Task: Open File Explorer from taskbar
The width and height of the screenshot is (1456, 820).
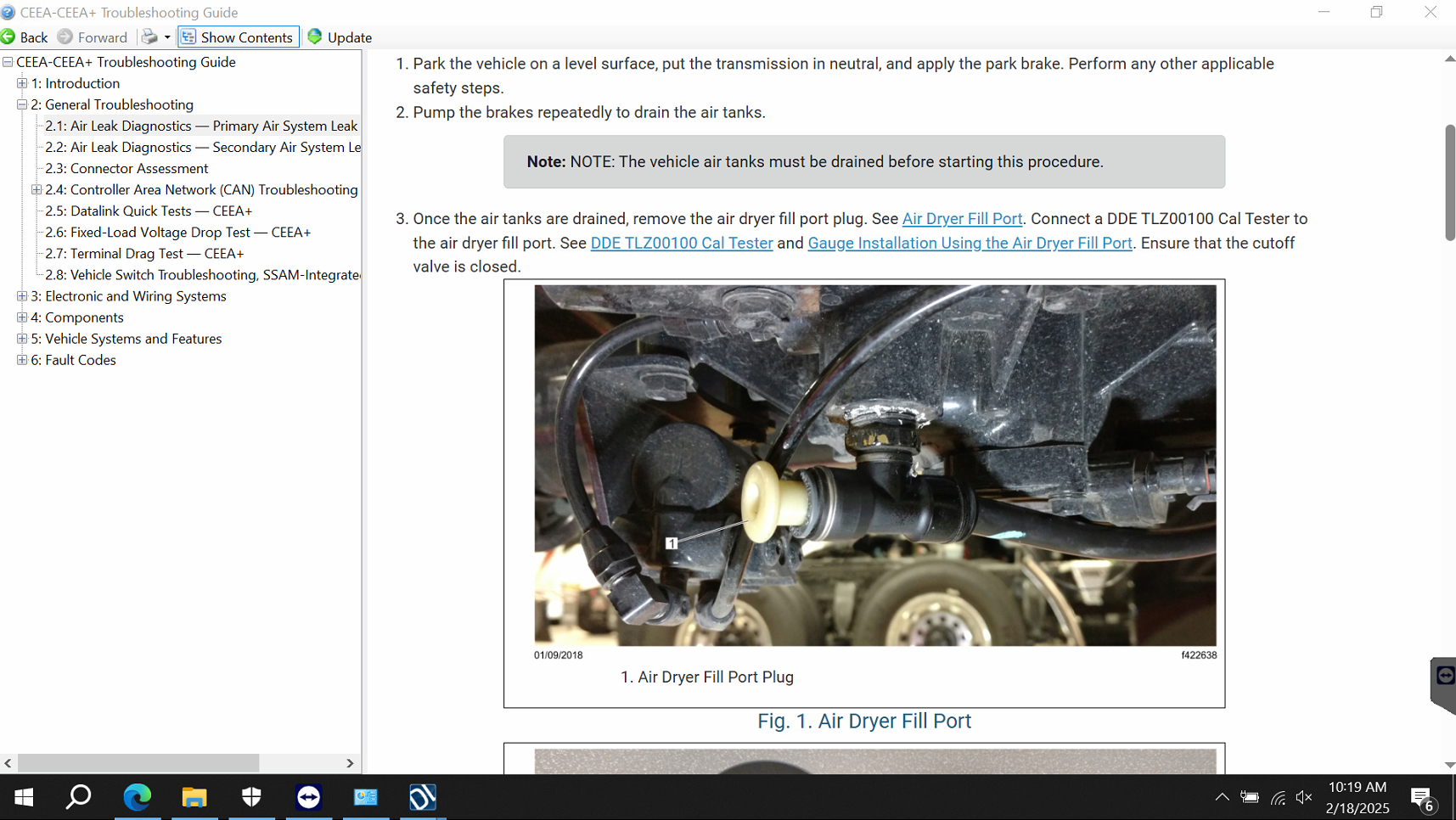Action: coord(194,797)
